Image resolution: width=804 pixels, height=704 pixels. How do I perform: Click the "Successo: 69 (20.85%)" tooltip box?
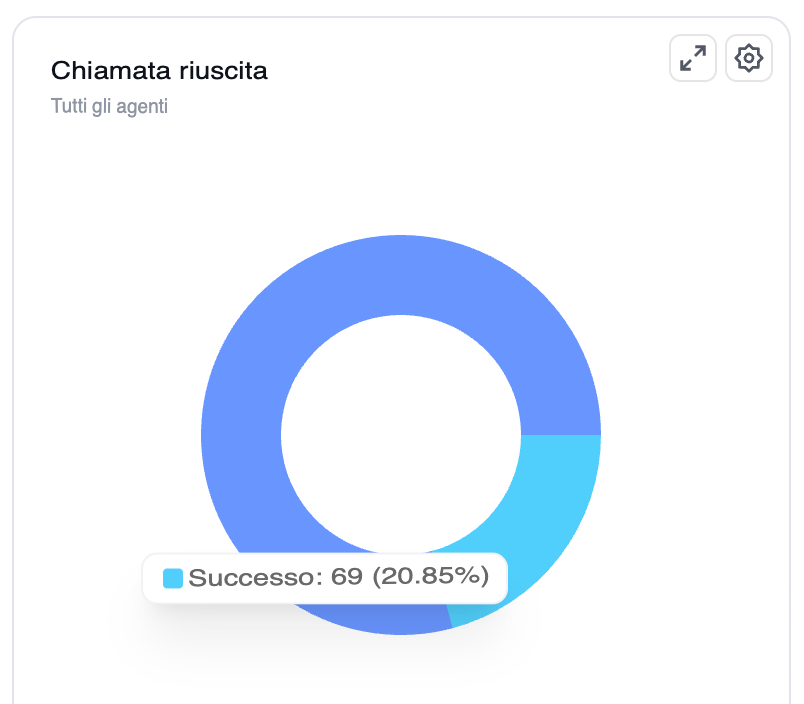[x=325, y=578]
